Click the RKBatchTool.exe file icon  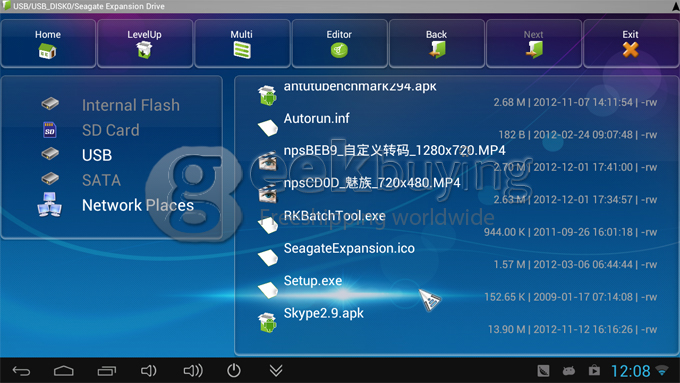268,225
